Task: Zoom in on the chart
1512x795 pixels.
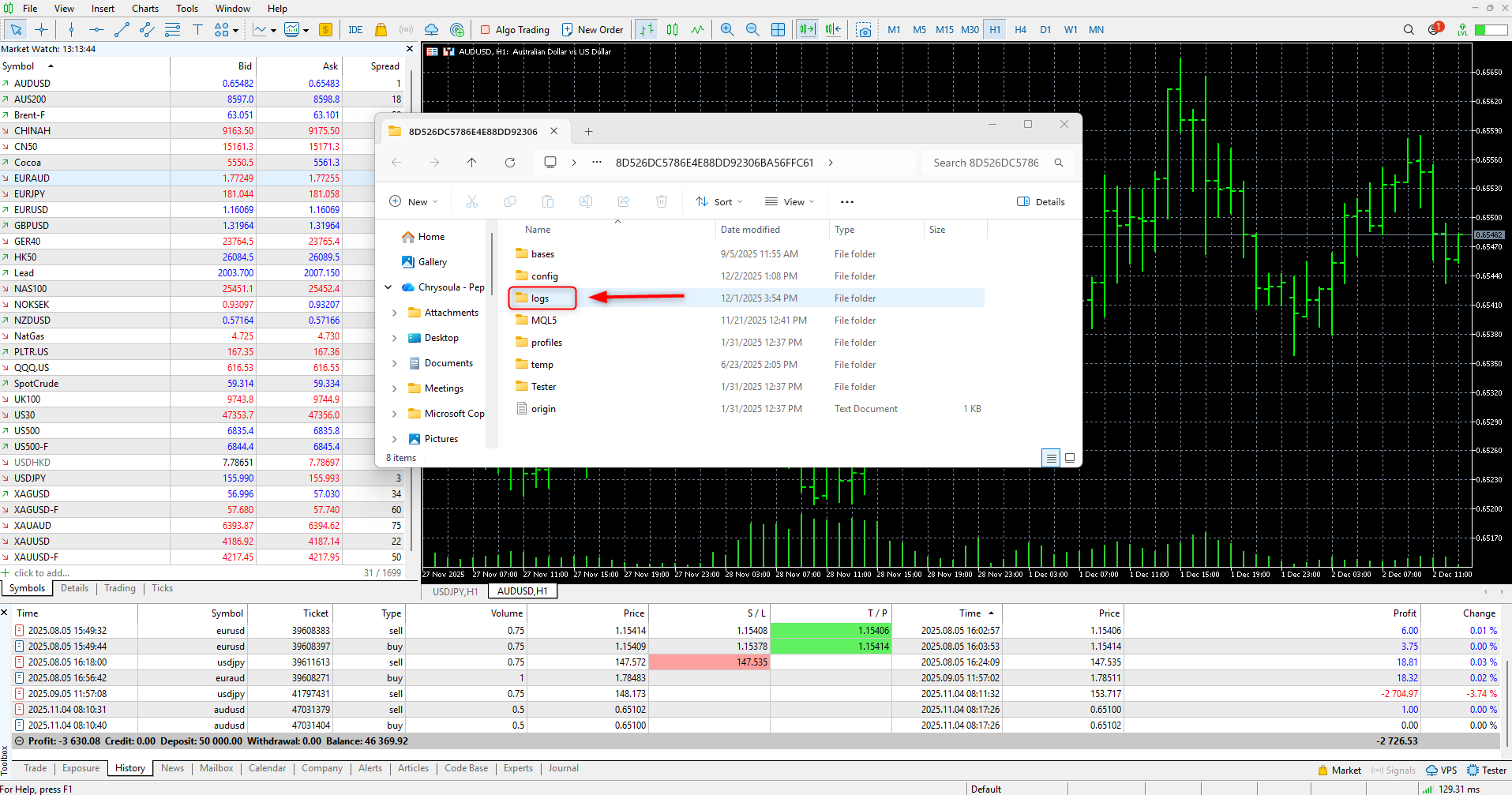Action: tap(727, 30)
